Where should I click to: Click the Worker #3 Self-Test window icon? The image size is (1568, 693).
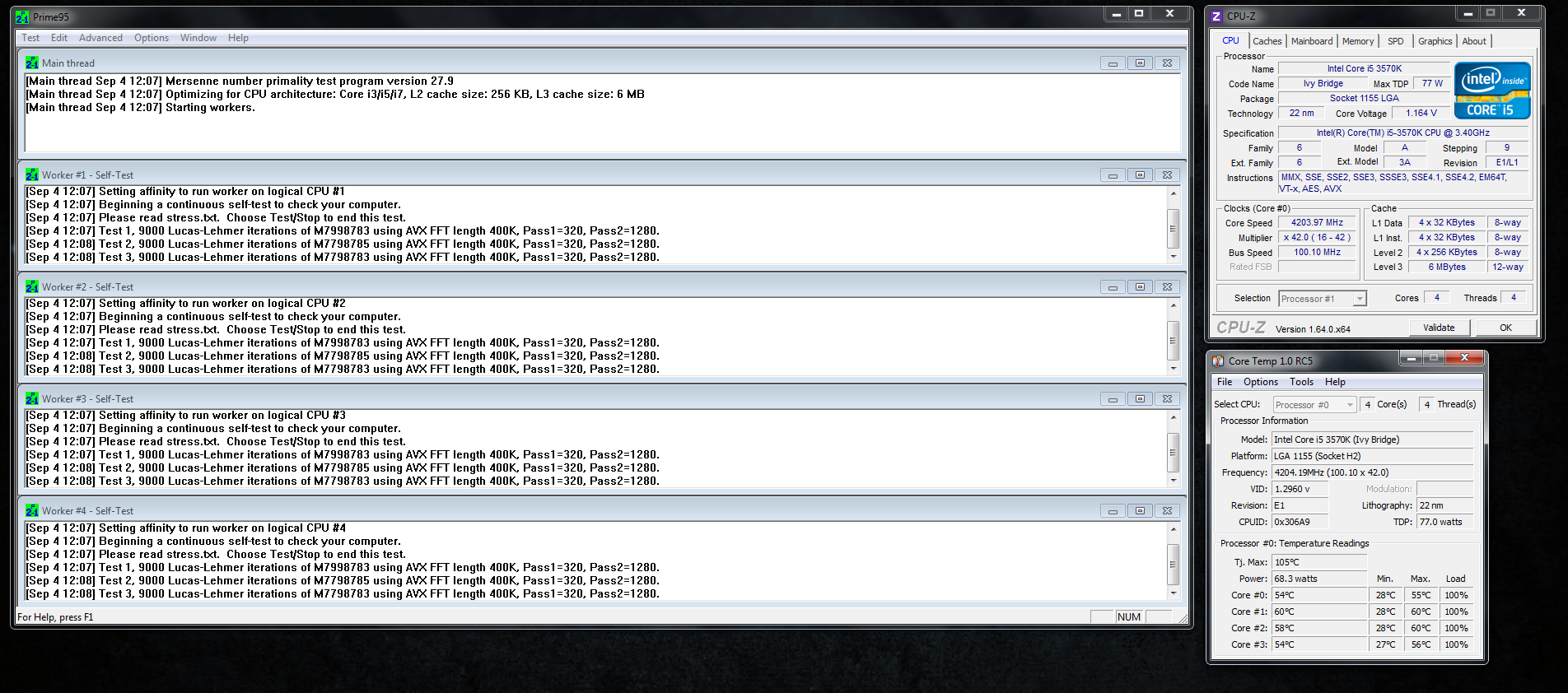tap(32, 398)
